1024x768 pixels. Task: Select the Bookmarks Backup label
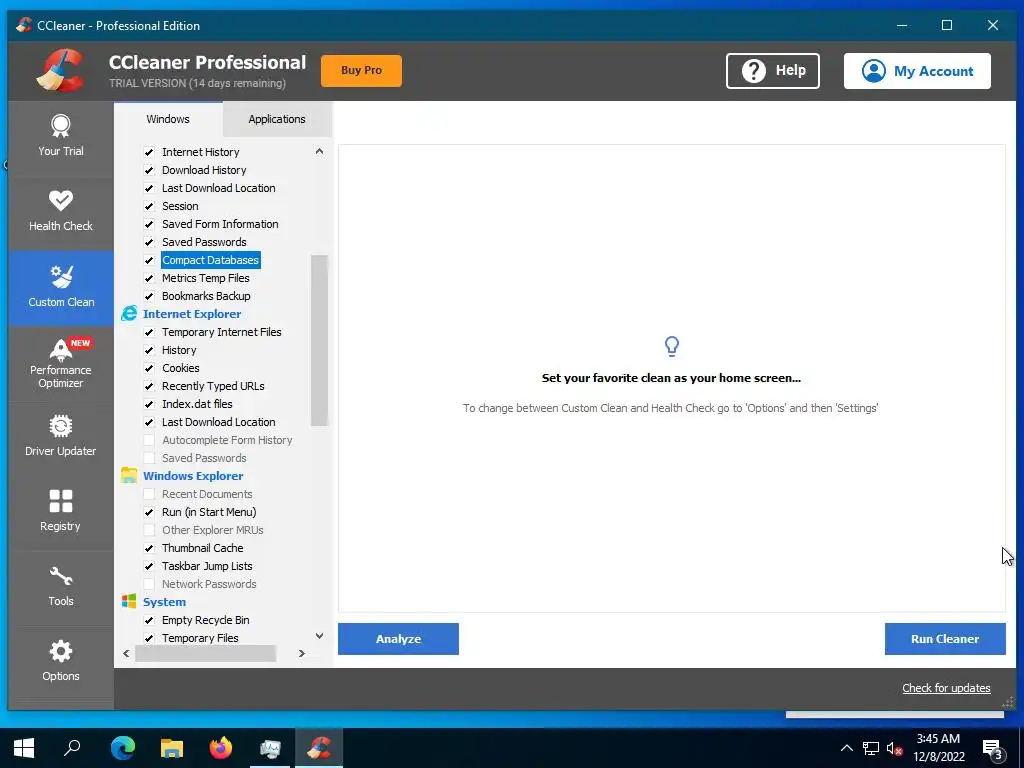[x=206, y=296]
